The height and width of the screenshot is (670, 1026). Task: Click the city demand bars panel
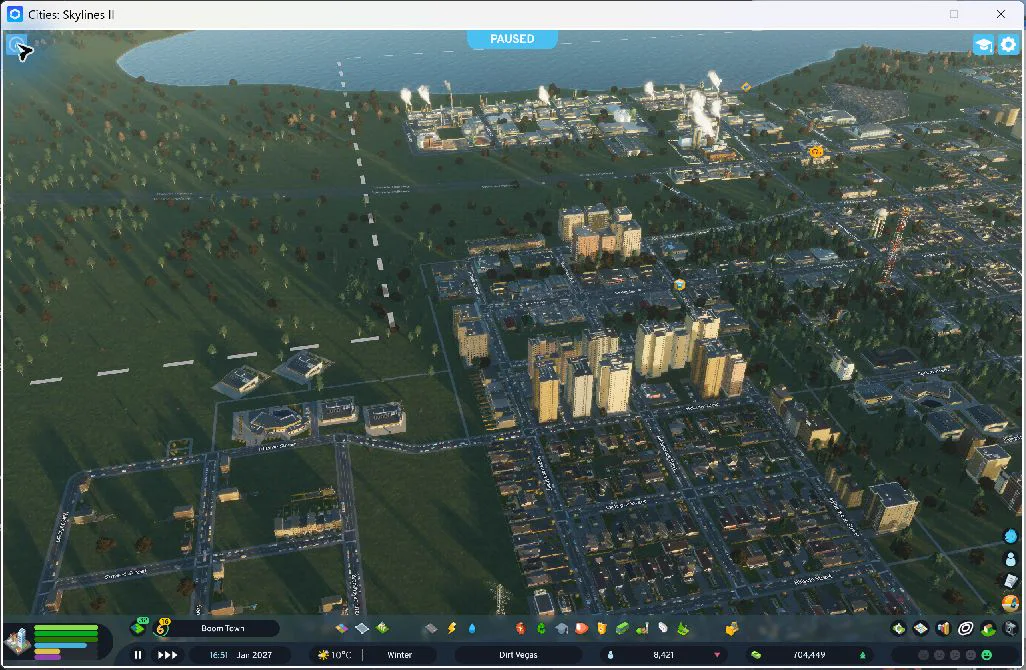[65, 642]
